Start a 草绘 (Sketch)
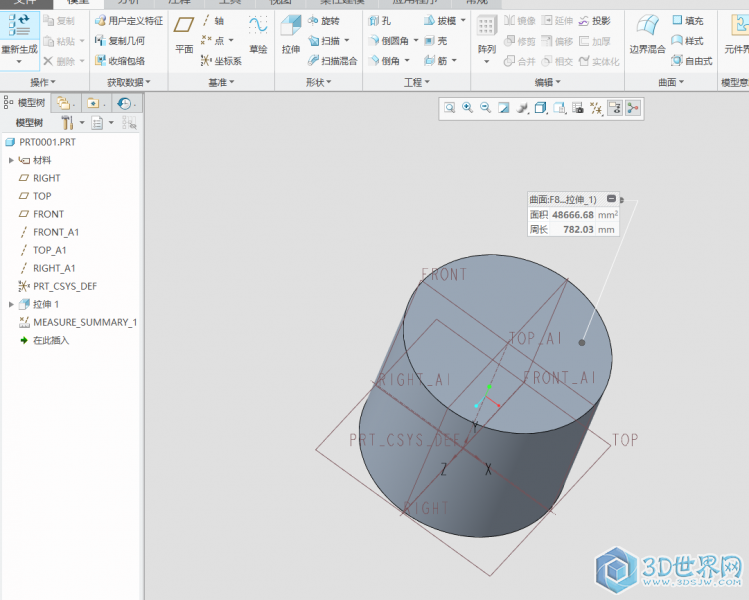 tap(258, 33)
